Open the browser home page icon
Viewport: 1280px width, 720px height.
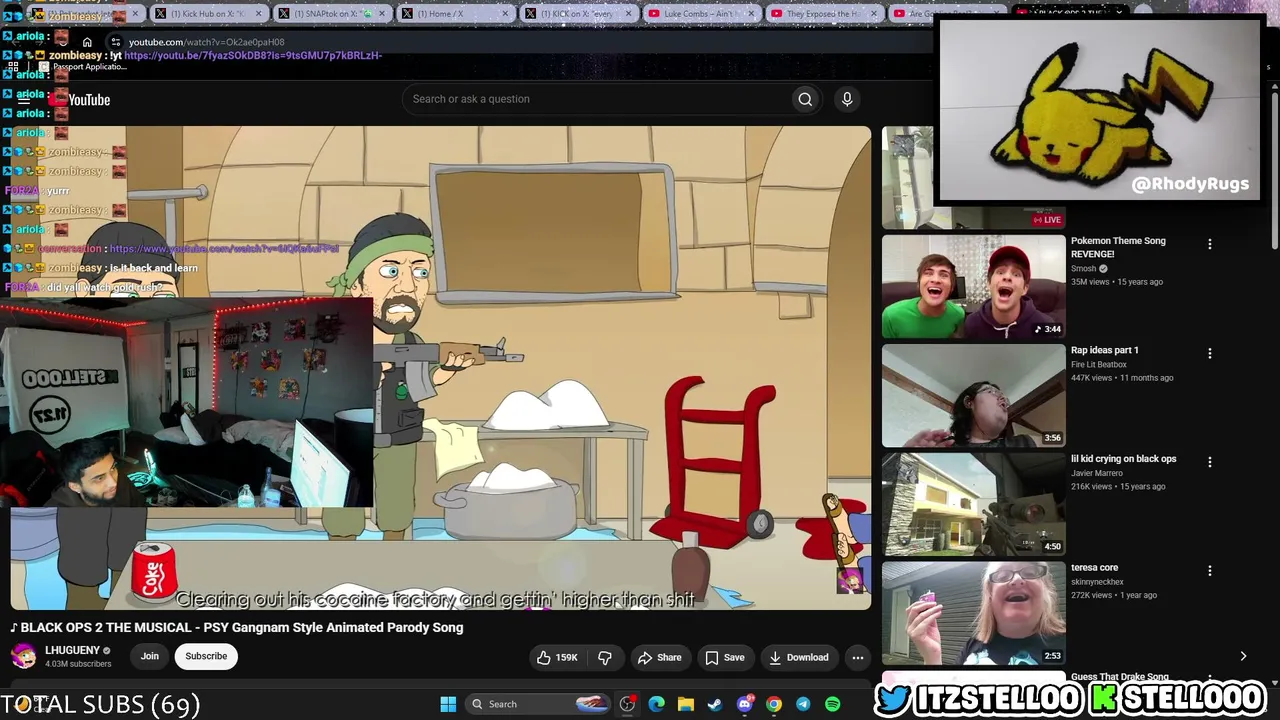point(87,42)
